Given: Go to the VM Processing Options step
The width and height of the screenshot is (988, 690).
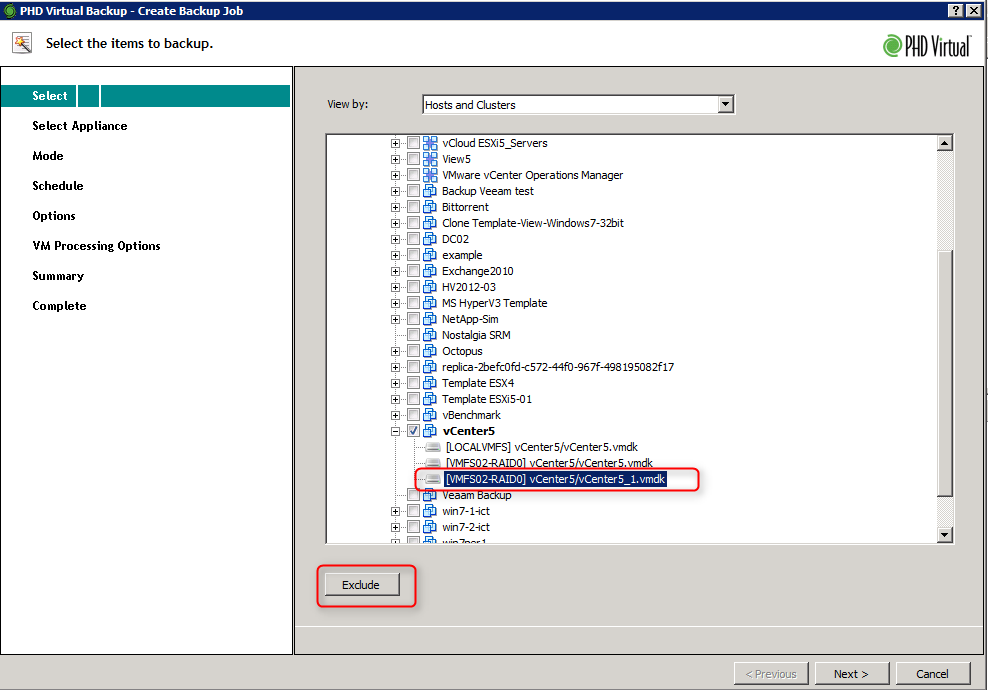Looking at the screenshot, I should (96, 246).
